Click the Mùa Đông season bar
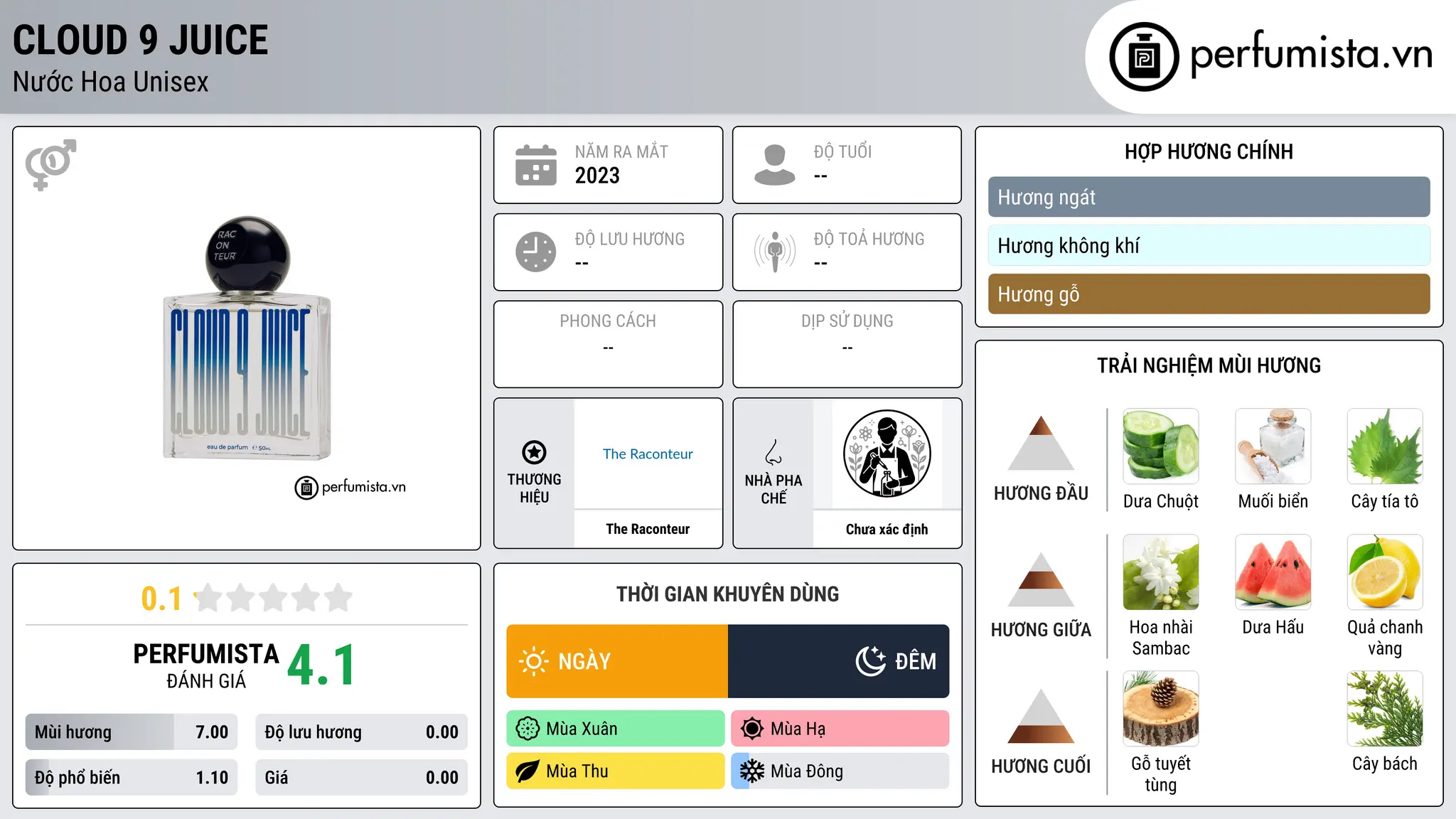Image resolution: width=1456 pixels, height=819 pixels. coord(840,771)
